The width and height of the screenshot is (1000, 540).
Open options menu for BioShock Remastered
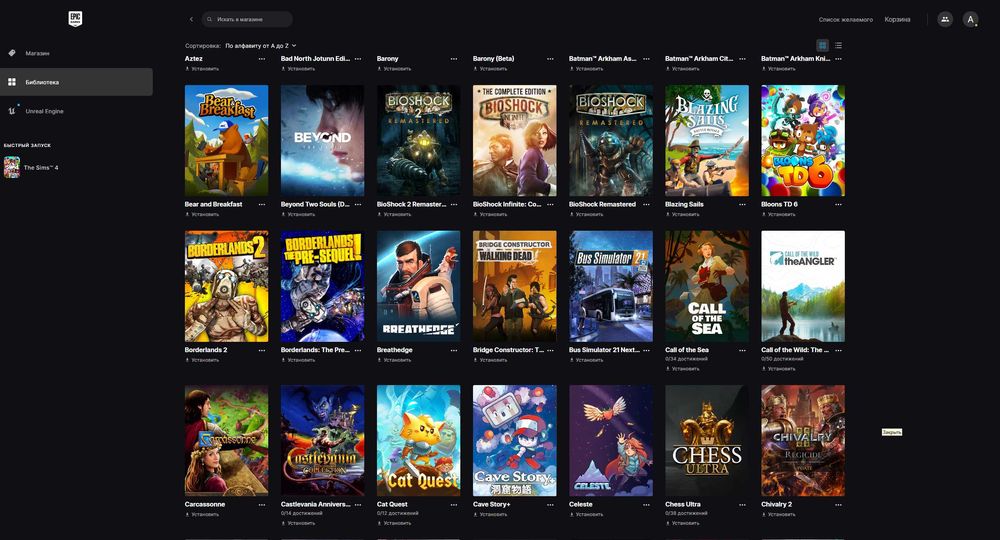coord(646,205)
